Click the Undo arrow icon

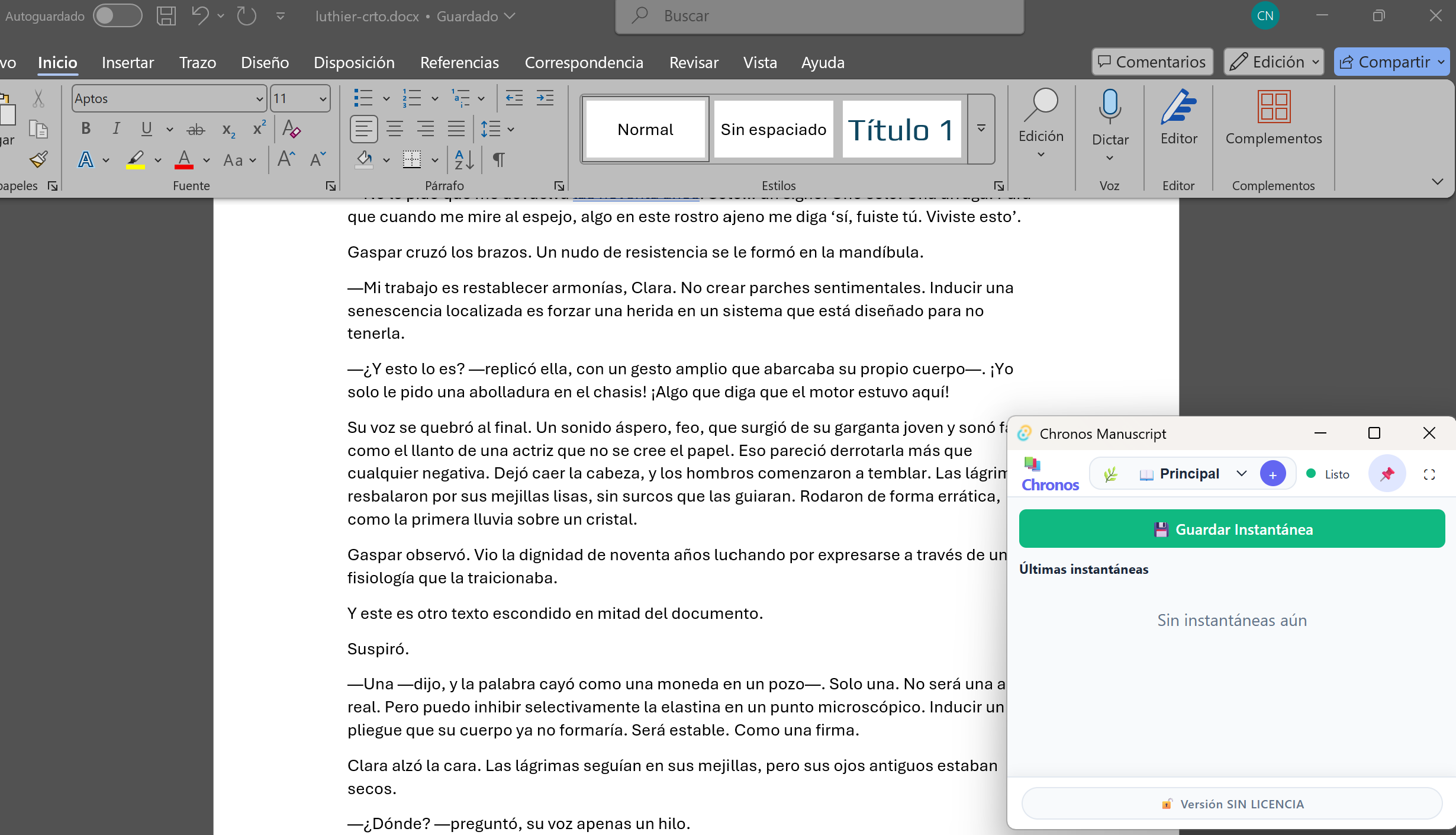pyautogui.click(x=200, y=16)
